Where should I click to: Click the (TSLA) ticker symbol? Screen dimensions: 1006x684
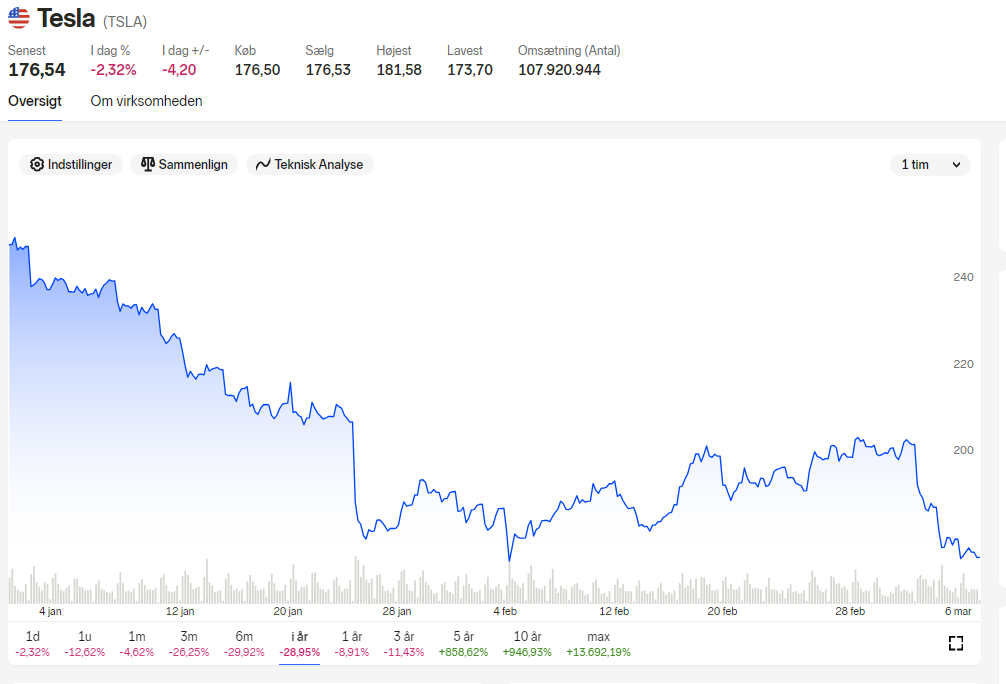coord(125,22)
